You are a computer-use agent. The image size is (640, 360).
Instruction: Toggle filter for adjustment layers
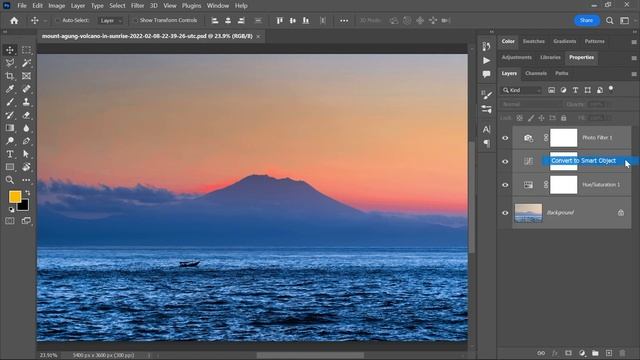563,90
